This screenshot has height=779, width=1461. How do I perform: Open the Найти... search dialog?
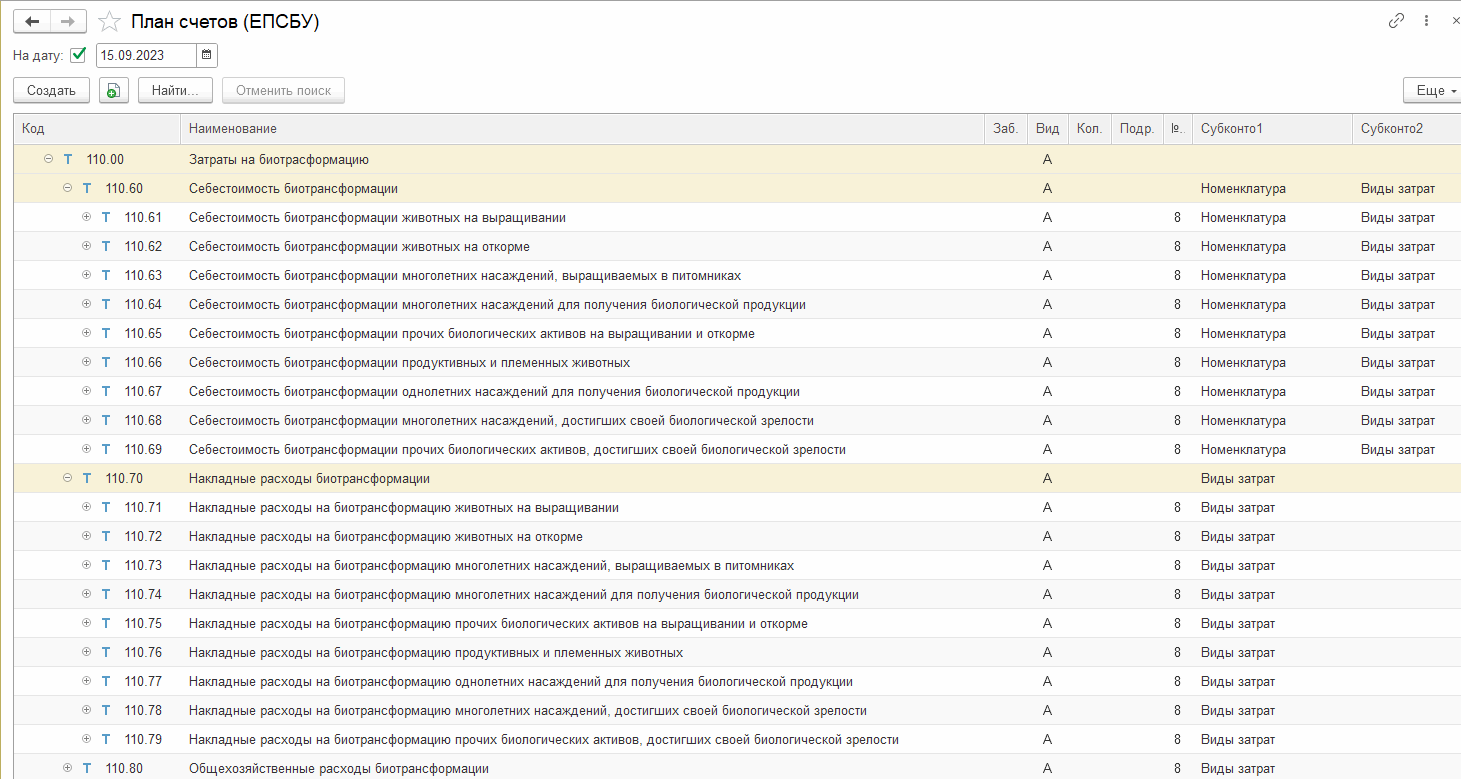(x=175, y=90)
